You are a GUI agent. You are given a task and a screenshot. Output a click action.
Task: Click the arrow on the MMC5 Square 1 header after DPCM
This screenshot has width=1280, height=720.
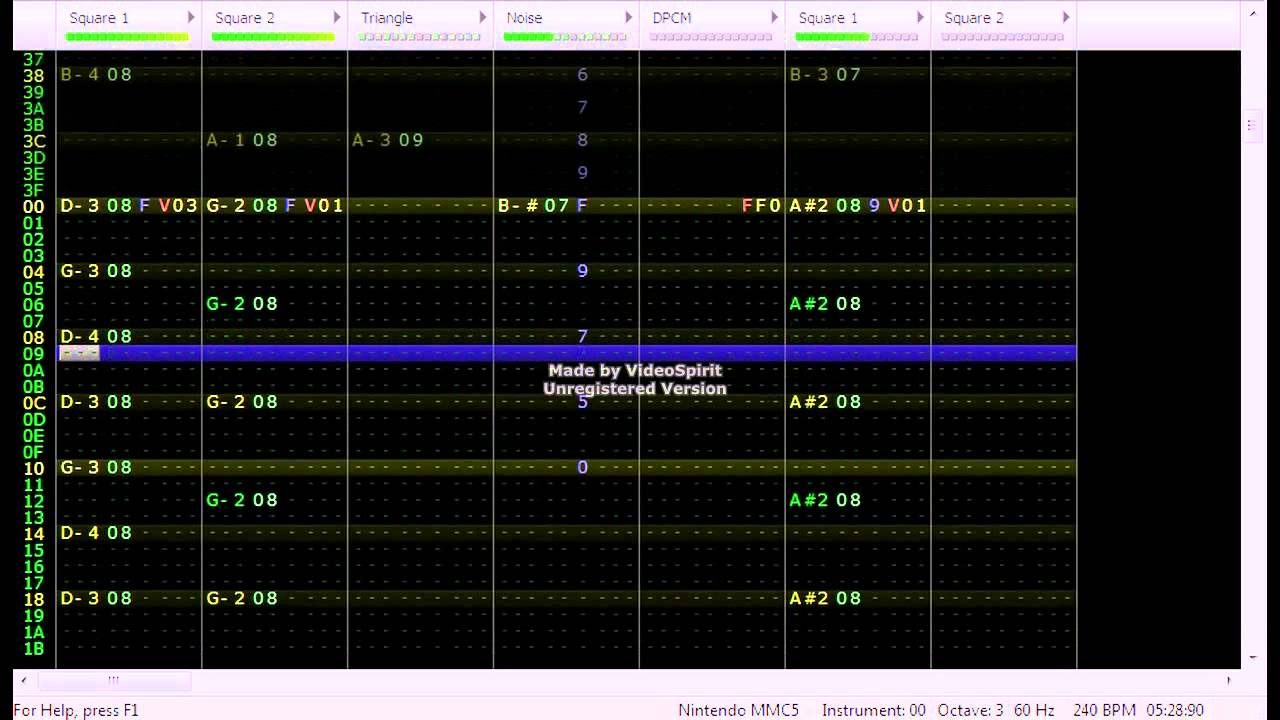click(x=920, y=18)
